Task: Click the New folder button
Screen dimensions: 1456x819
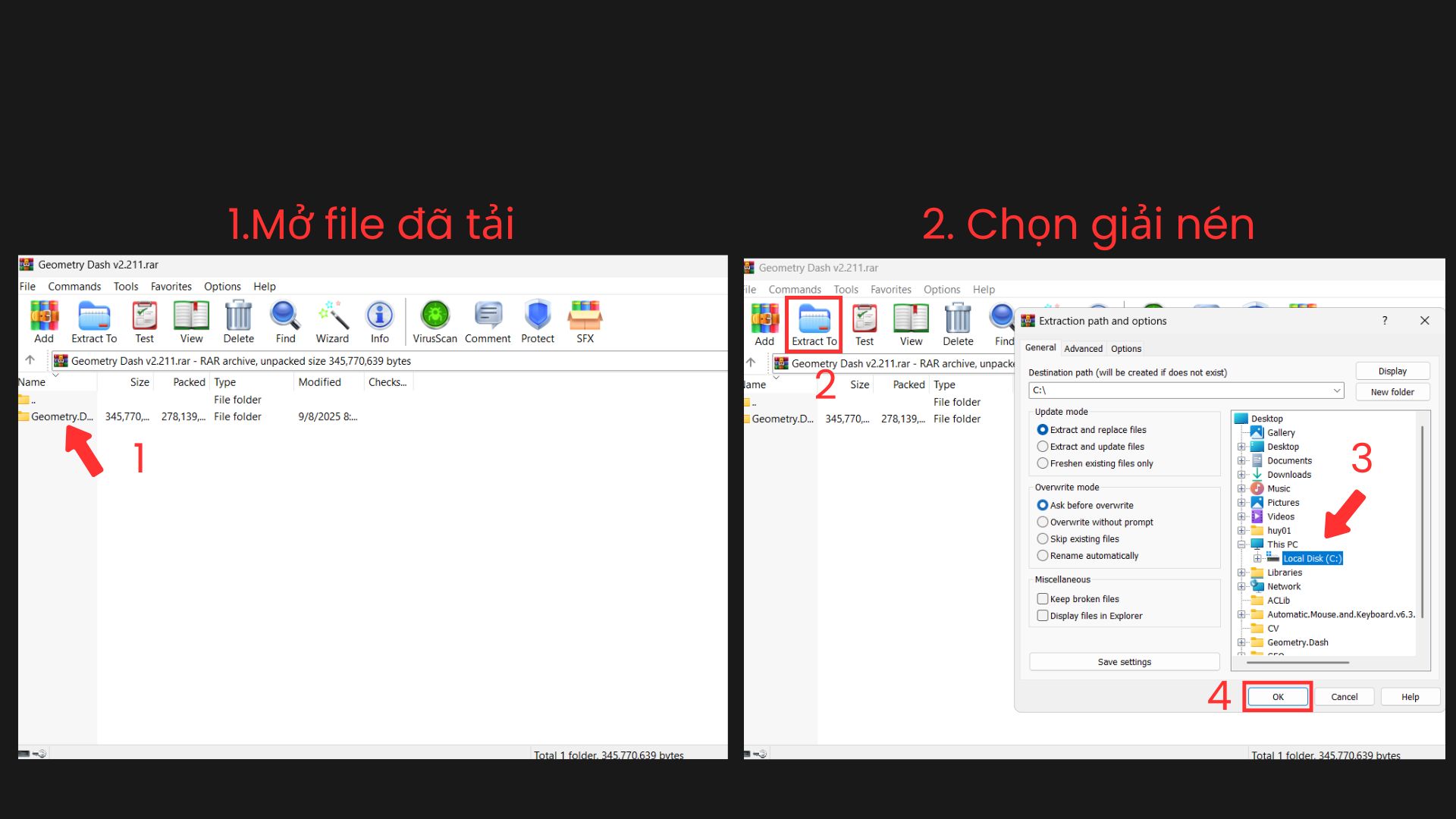Action: tap(1392, 392)
